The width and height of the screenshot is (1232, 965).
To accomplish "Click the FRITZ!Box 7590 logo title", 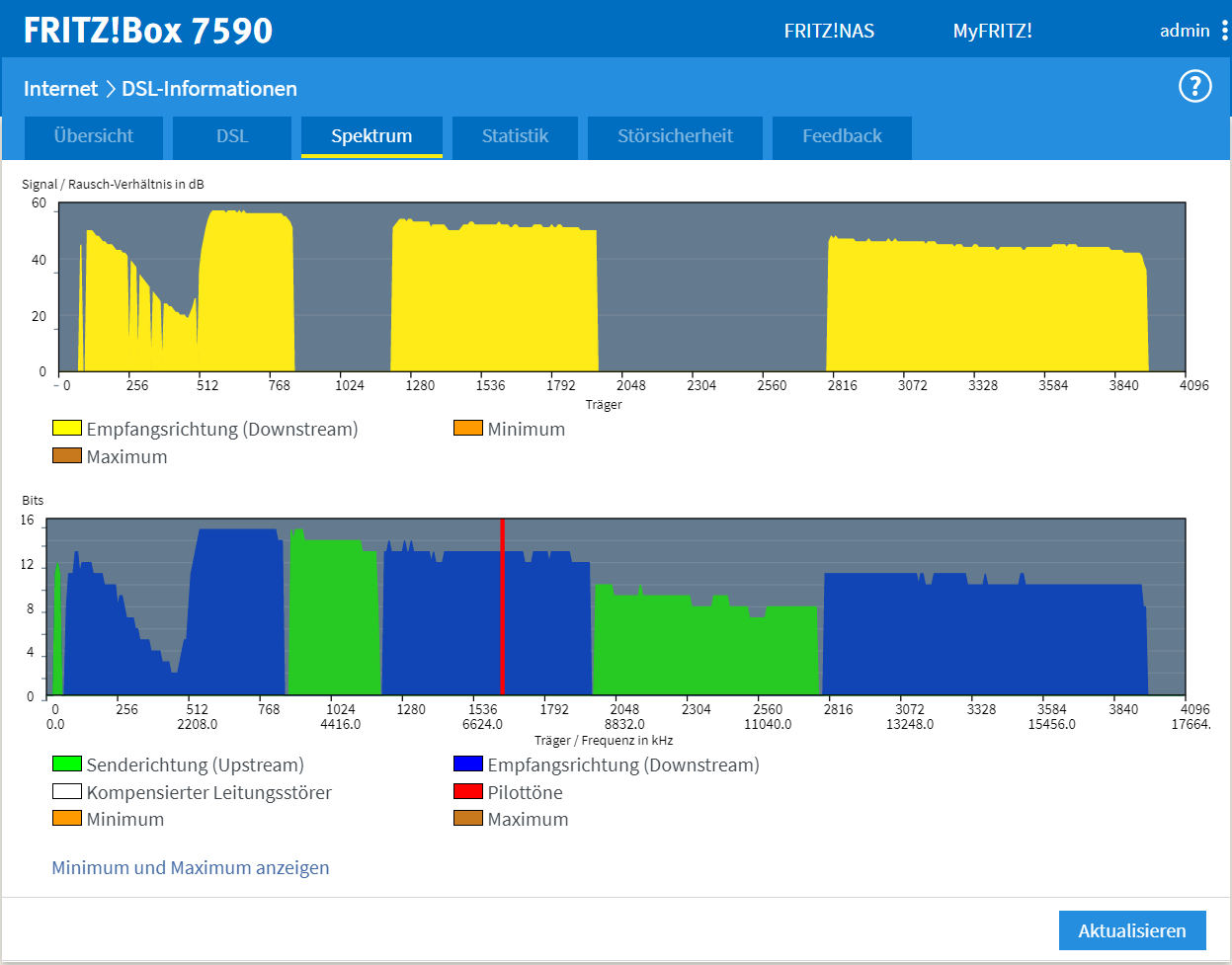I will [148, 31].
